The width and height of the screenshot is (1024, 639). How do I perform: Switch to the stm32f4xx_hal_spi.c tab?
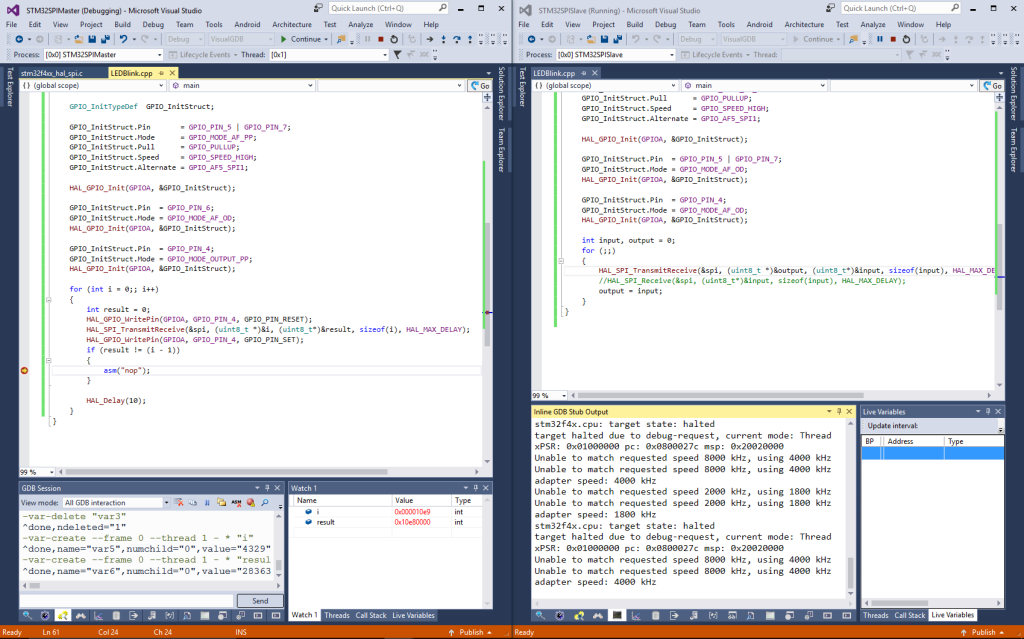[x=52, y=73]
